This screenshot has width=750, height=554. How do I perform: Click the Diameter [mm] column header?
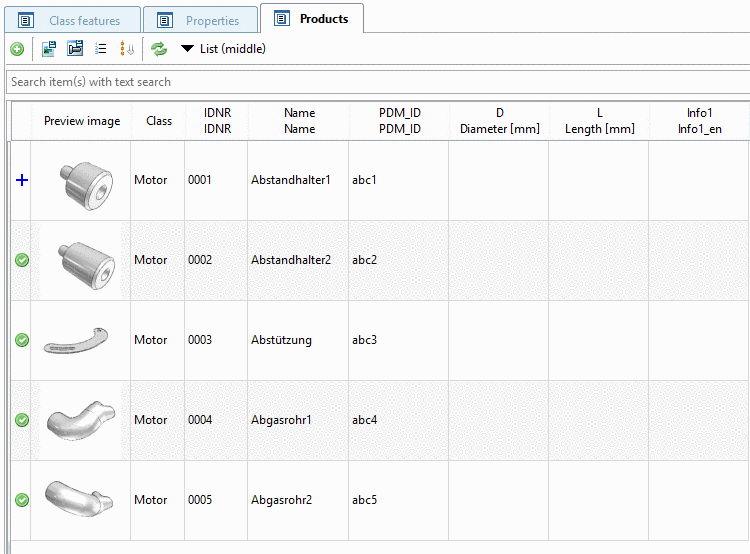[x=500, y=121]
